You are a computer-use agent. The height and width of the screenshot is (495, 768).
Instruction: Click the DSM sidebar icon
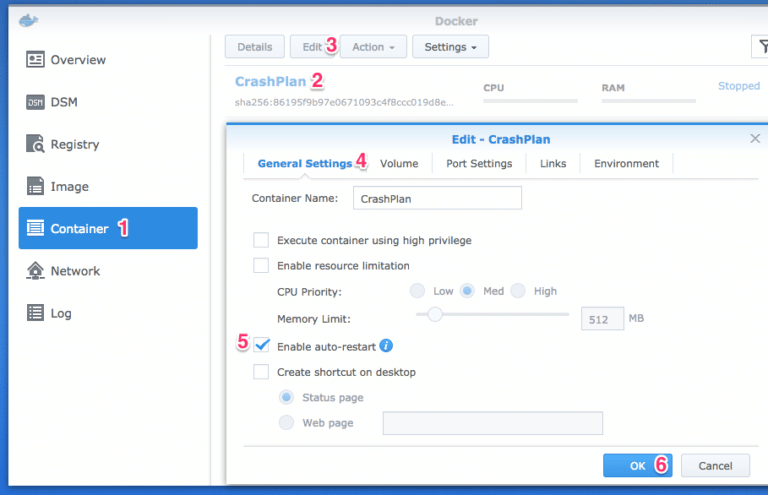pyautogui.click(x=35, y=102)
